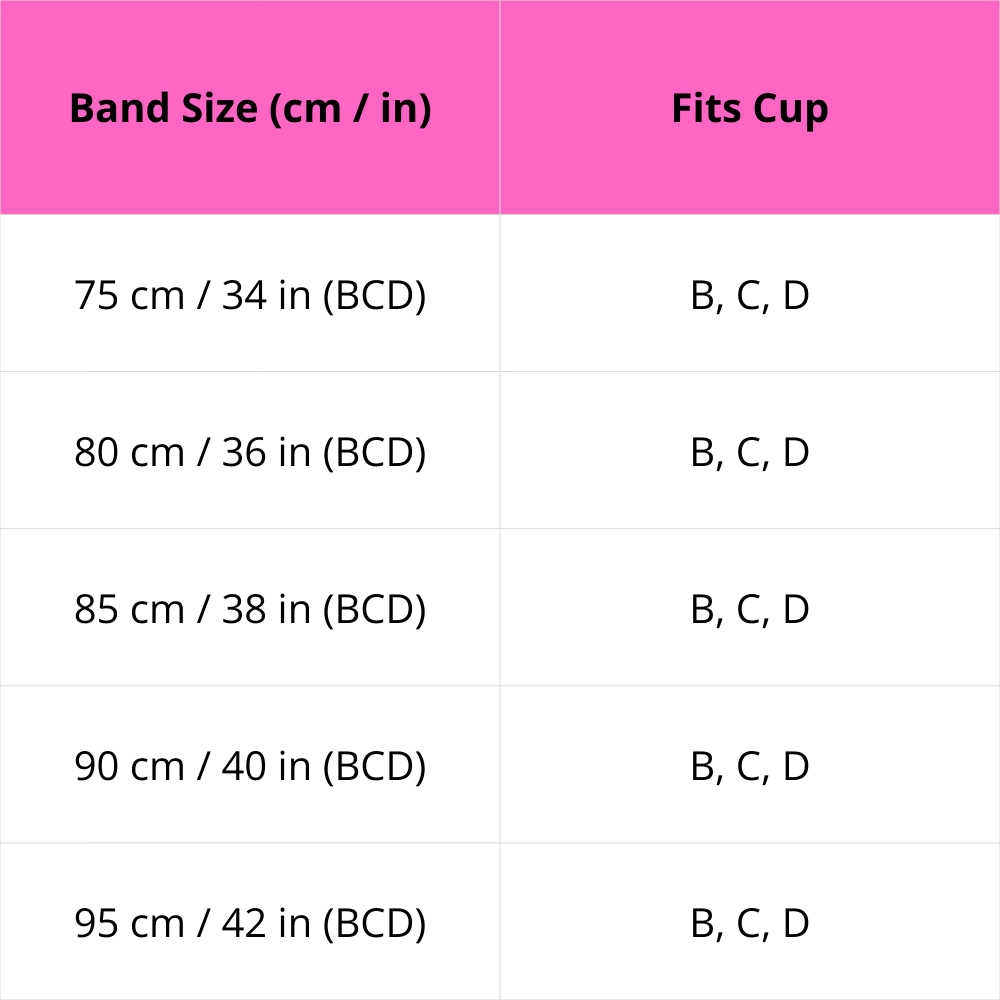Click the Fits Cup value for 80 cm
Viewport: 1000px width, 1000px height.
point(750,453)
